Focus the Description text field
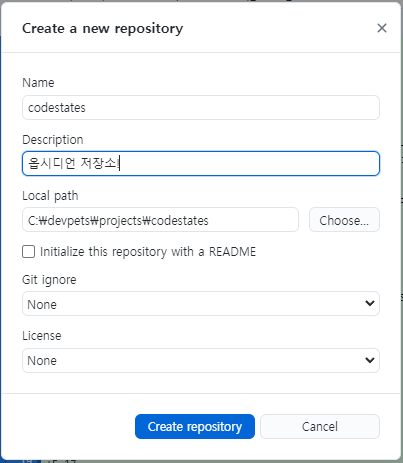This screenshot has width=403, height=463. tap(201, 164)
